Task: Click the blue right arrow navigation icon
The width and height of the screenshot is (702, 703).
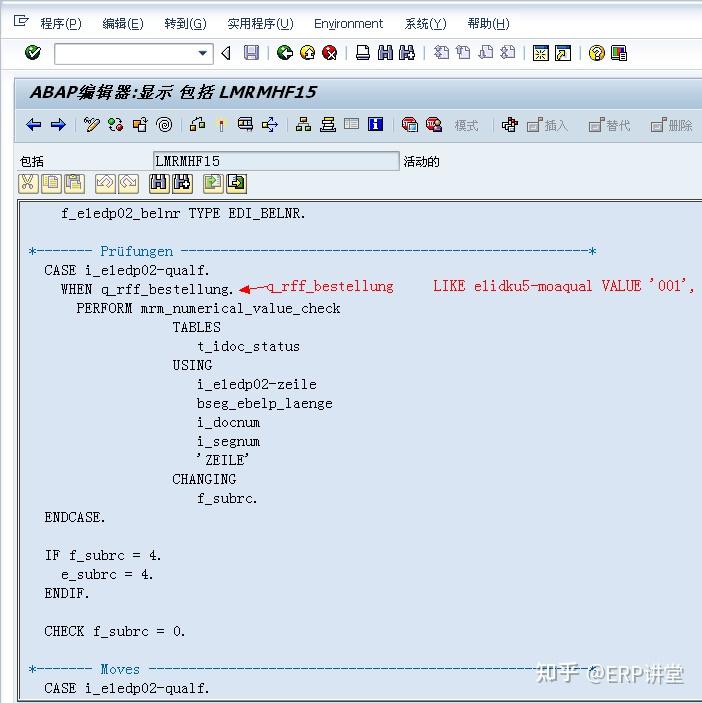Action: point(58,125)
